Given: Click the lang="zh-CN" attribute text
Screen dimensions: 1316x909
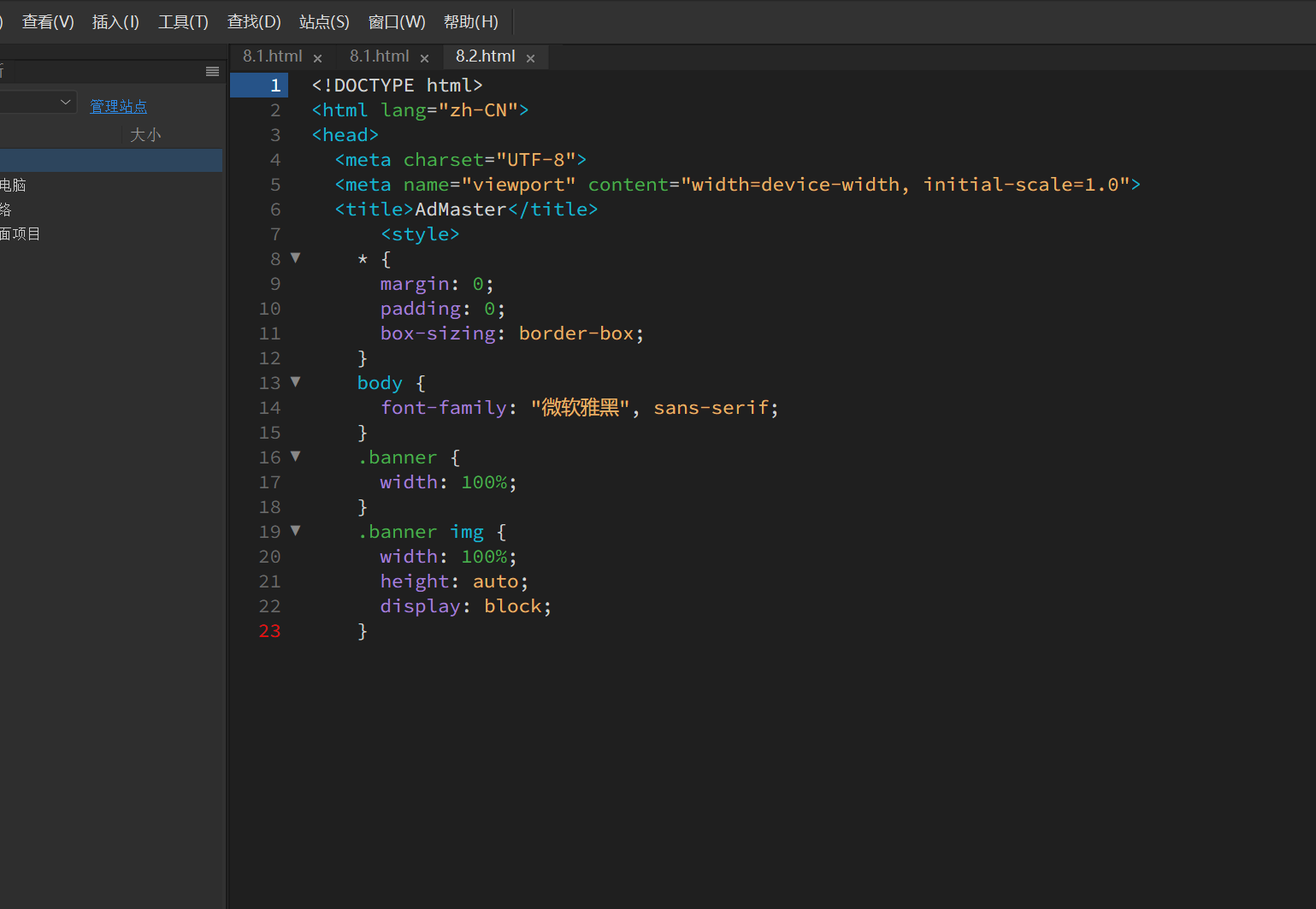Looking at the screenshot, I should (449, 110).
